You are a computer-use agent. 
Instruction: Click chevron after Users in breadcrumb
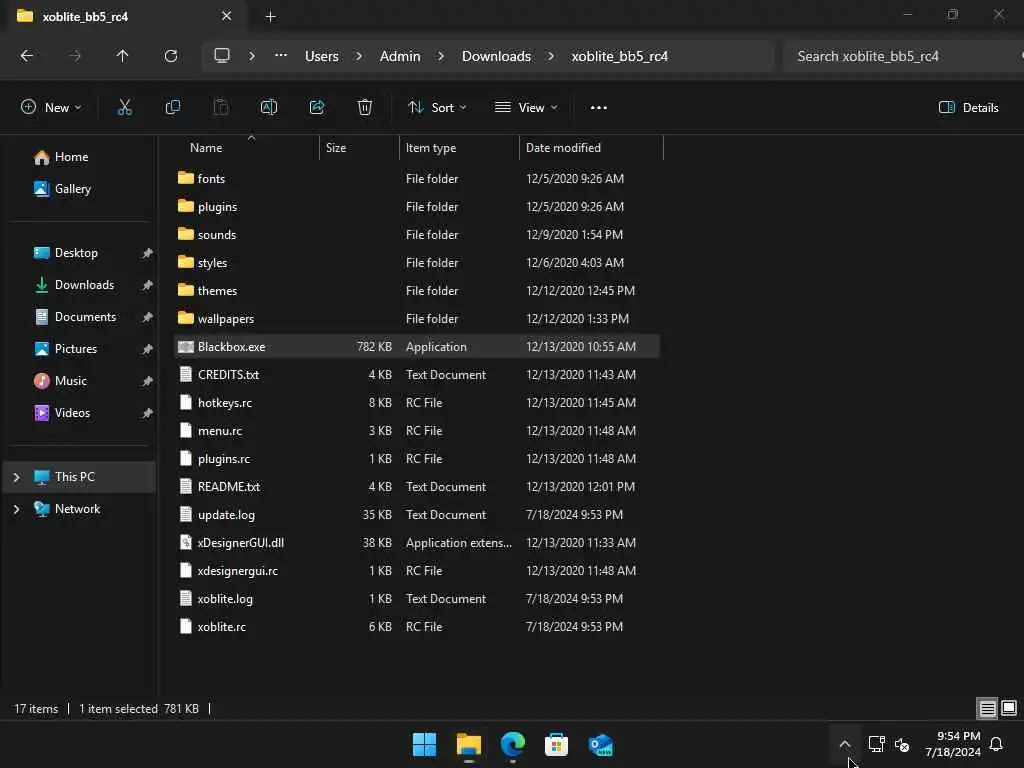click(359, 56)
